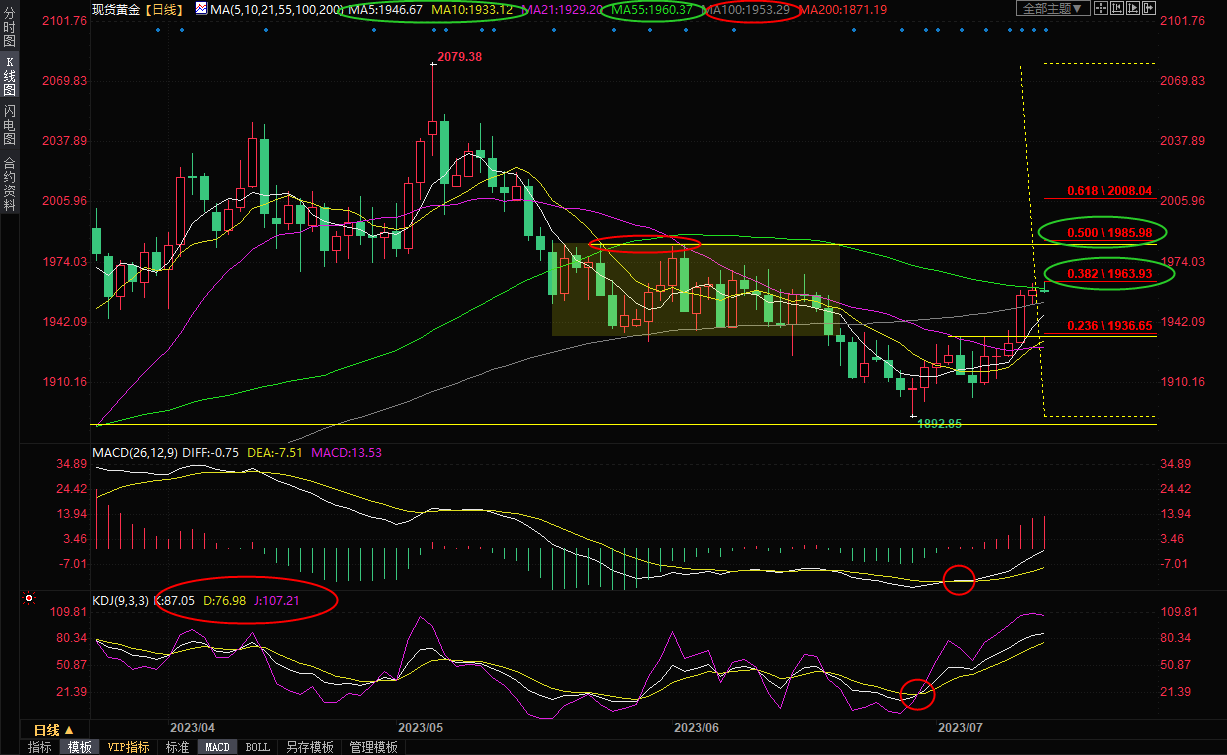Click the first blue event dot at top left
The height and width of the screenshot is (755, 1227).
[x=159, y=29]
